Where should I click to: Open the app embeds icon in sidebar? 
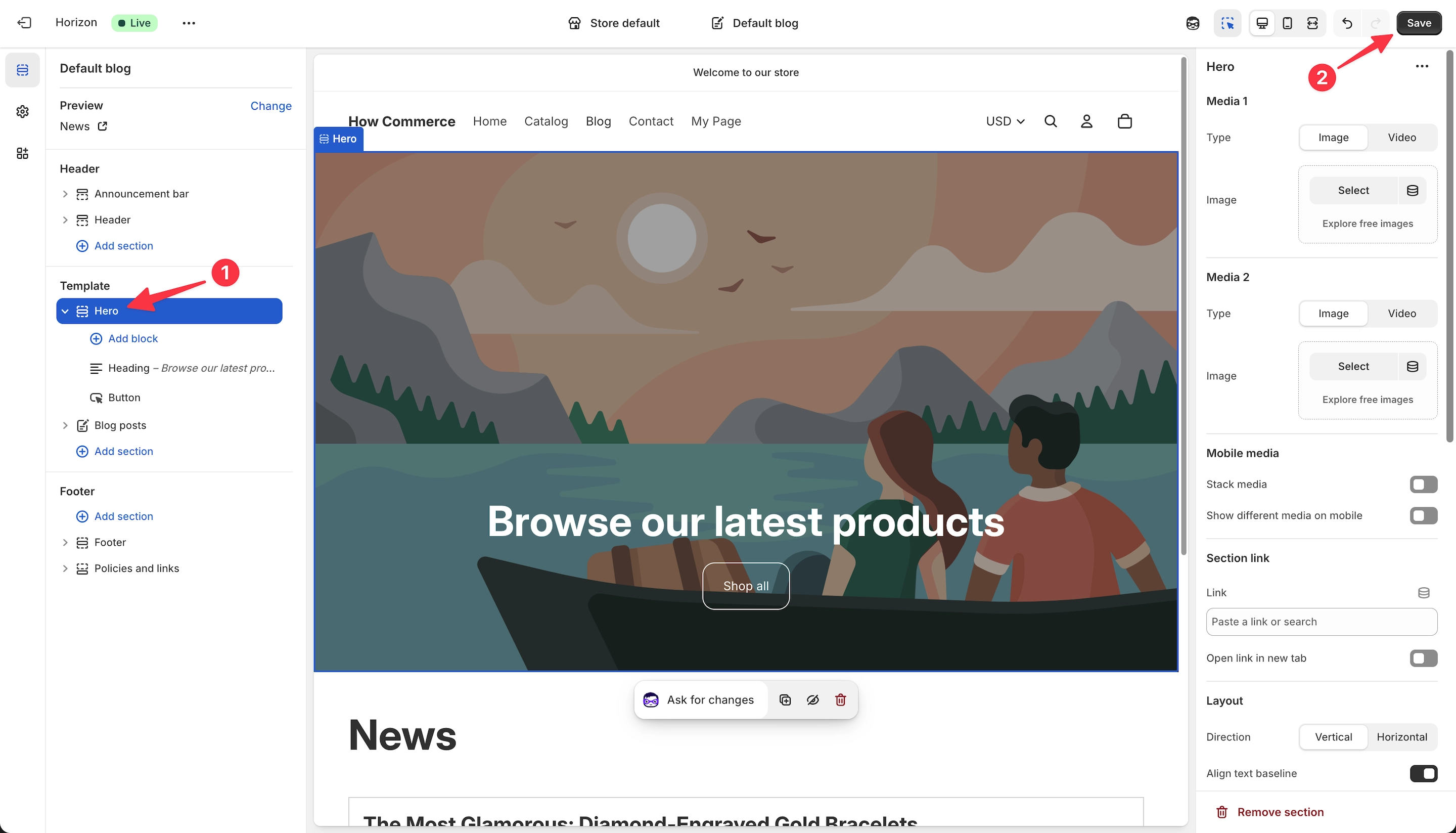(x=22, y=153)
